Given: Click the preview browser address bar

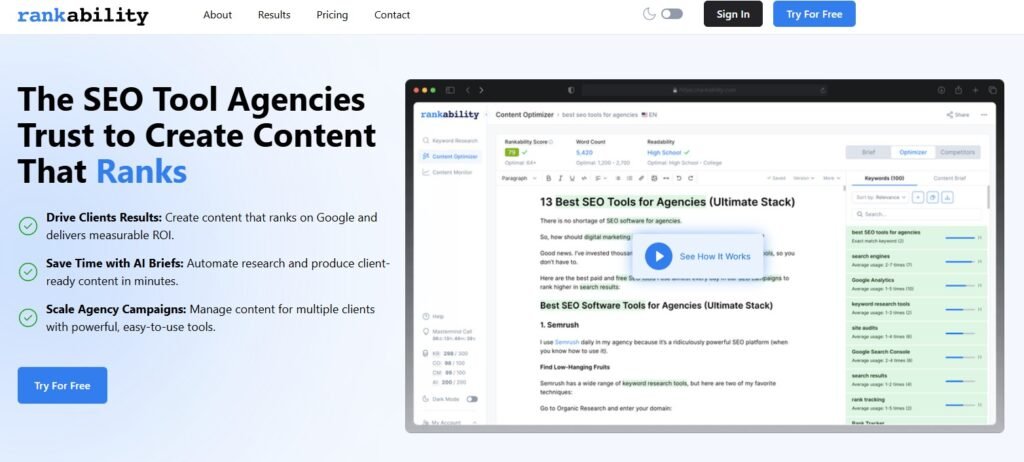Looking at the screenshot, I should tap(705, 90).
